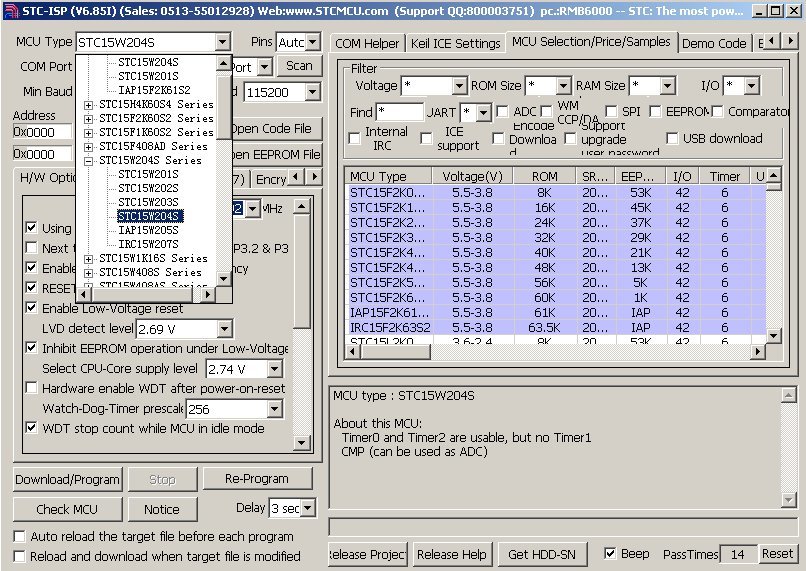Expand the STC15F1K60S2 Series tree node
The height and width of the screenshot is (571, 806).
pos(88,133)
